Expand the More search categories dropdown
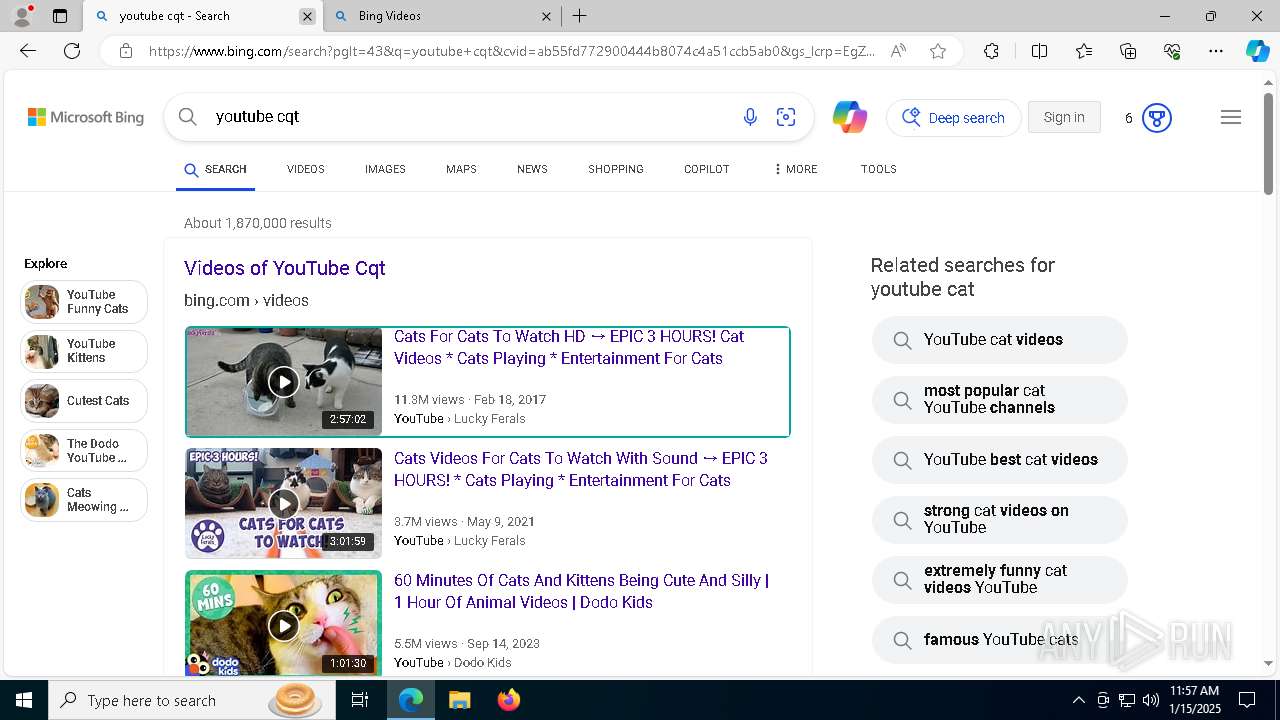This screenshot has width=1280, height=720. point(795,169)
